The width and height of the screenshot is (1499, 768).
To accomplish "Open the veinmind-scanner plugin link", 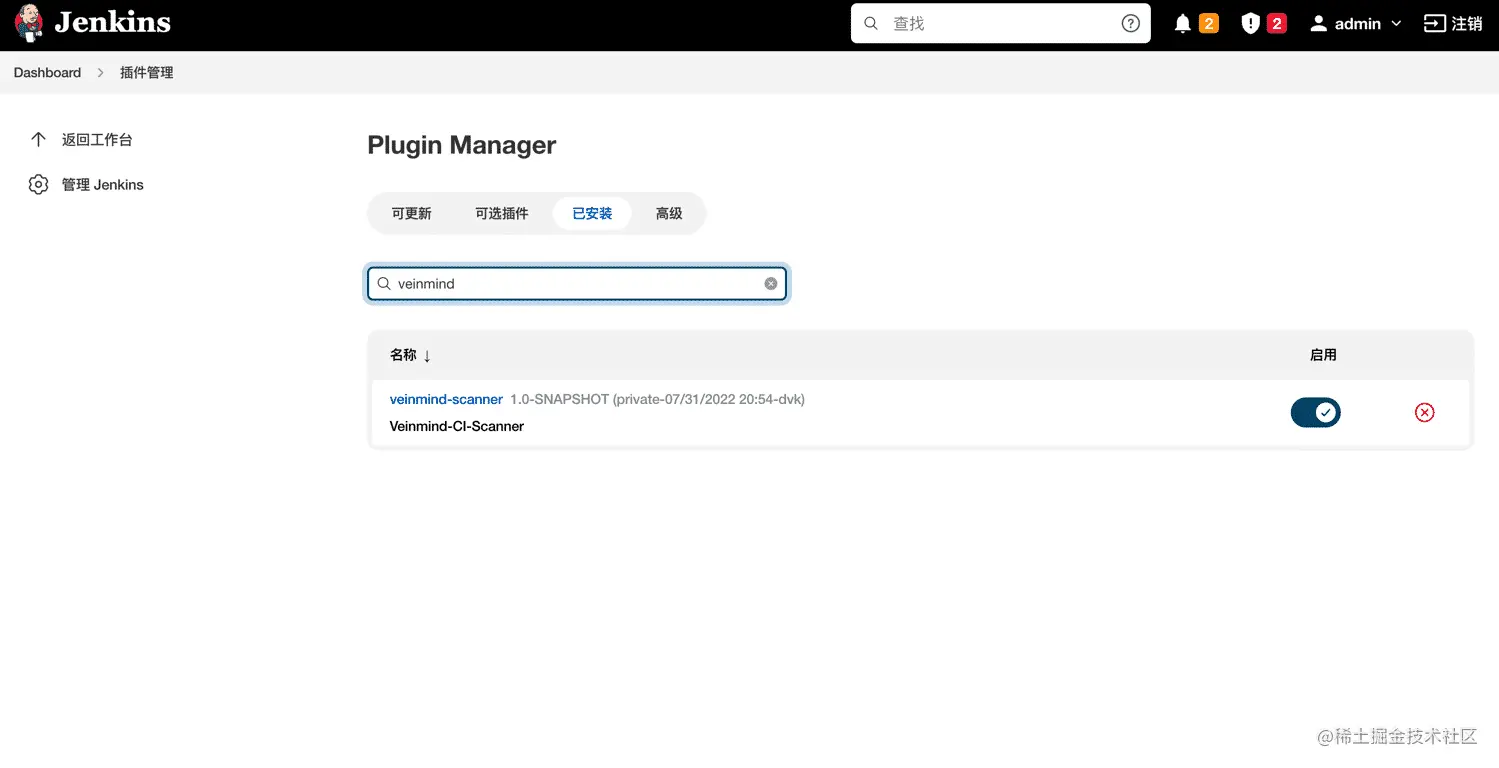I will (x=446, y=399).
